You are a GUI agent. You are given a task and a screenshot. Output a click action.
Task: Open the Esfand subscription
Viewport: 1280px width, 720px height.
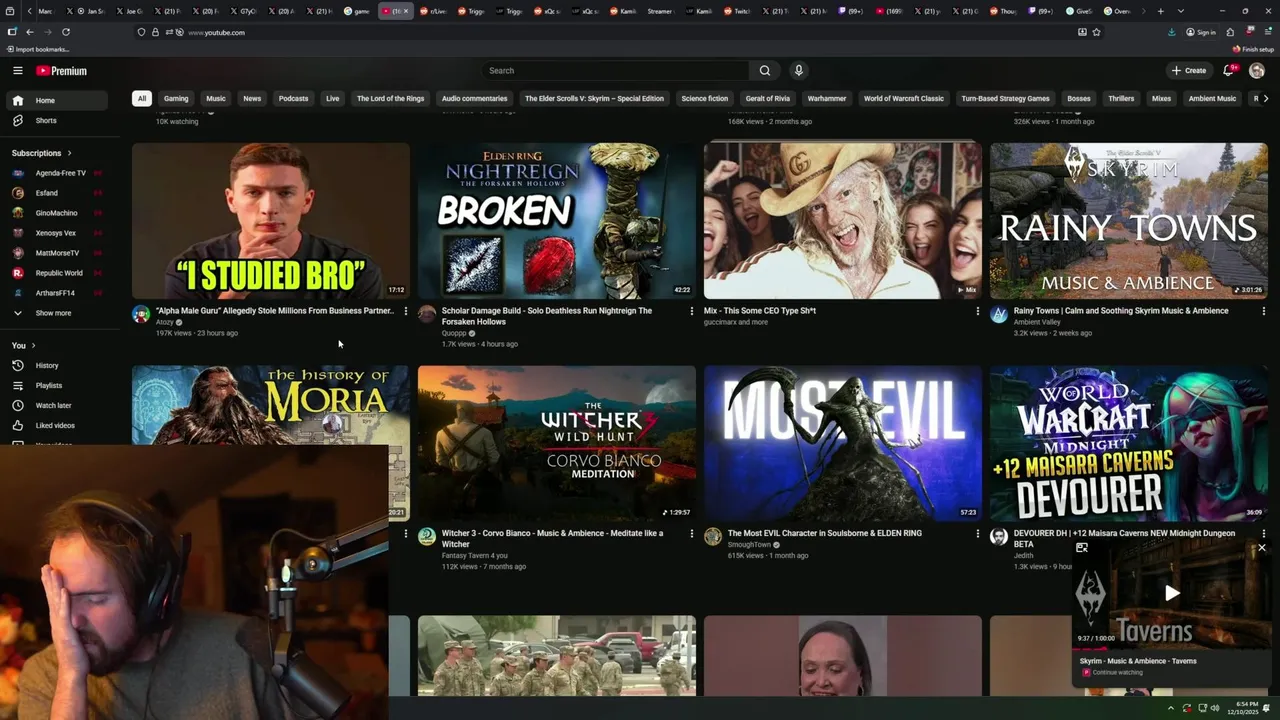(x=58, y=193)
